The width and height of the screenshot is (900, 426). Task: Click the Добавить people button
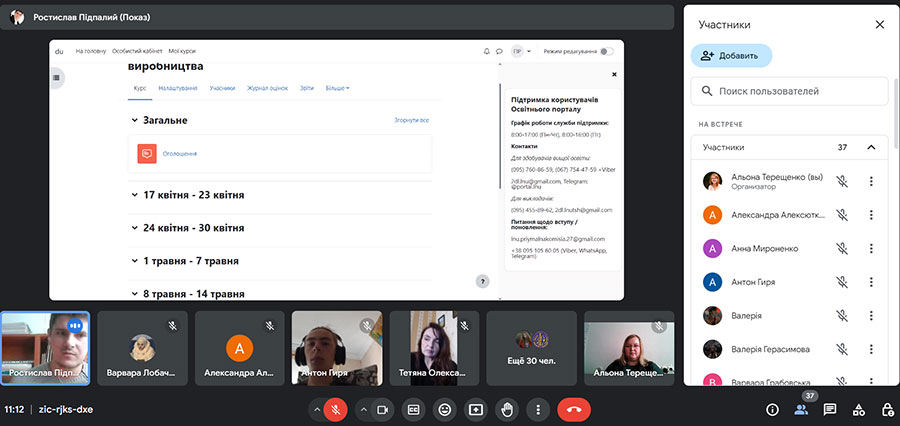(x=731, y=56)
